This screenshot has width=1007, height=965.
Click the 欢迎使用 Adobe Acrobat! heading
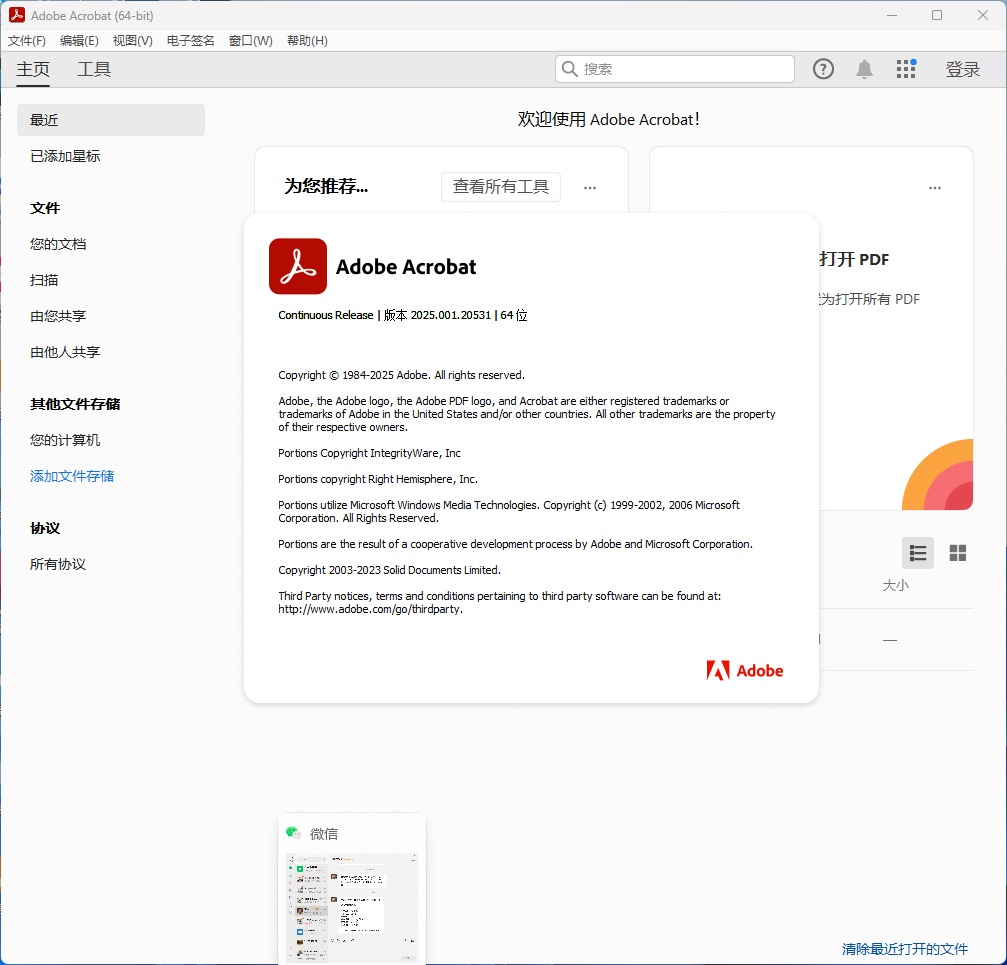coord(608,119)
